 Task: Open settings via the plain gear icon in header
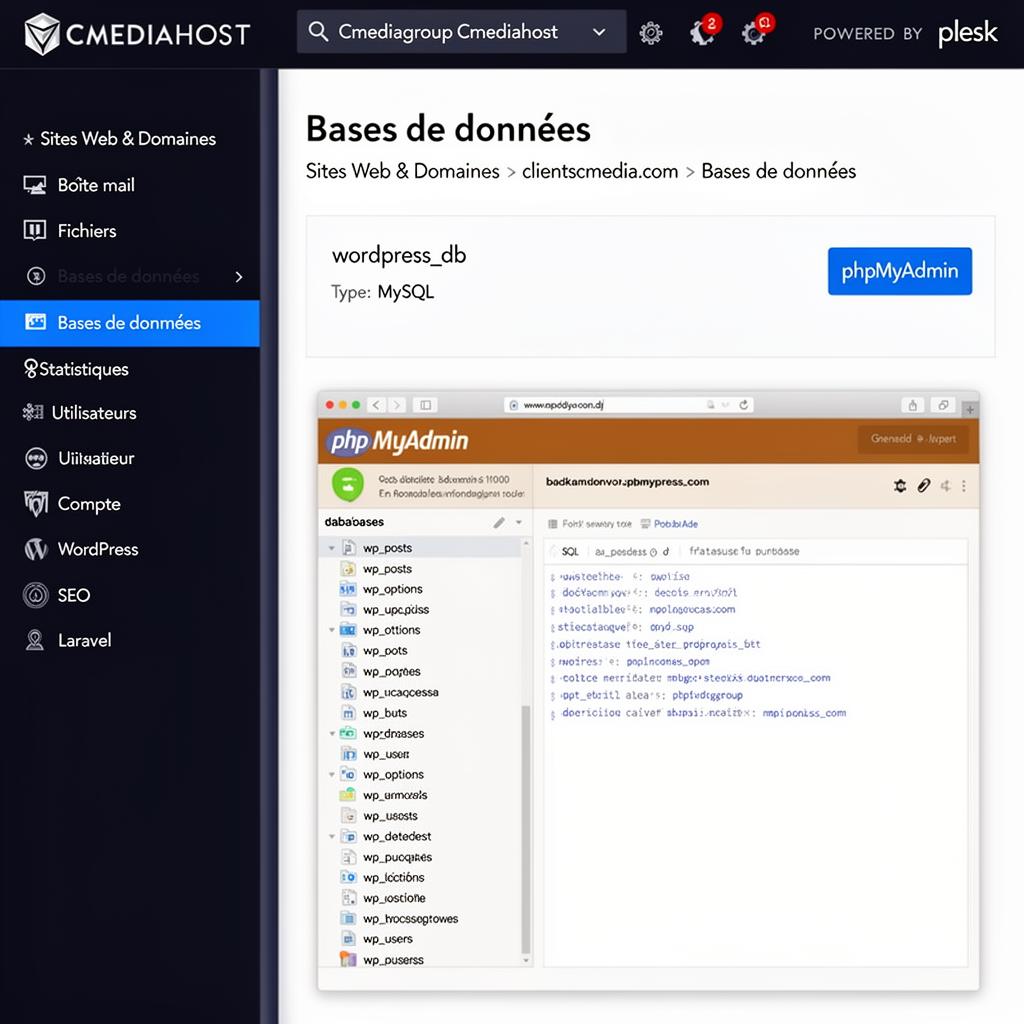tap(650, 33)
